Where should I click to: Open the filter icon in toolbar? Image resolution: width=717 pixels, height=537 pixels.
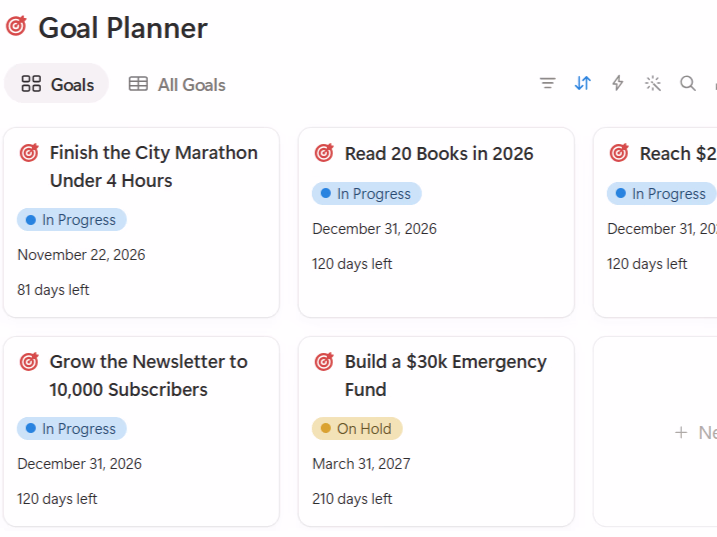click(x=547, y=83)
